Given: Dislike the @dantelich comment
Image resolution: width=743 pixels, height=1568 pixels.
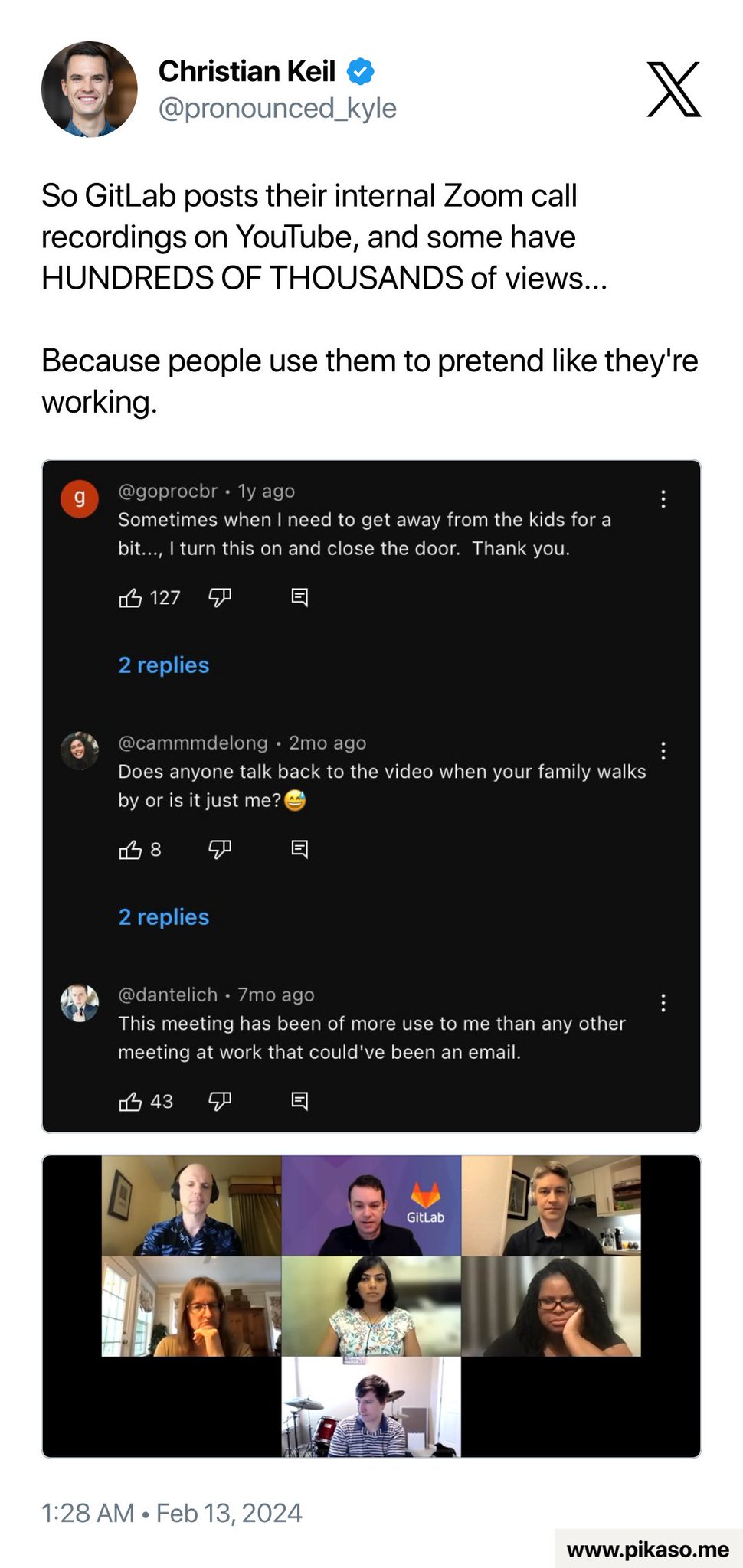Looking at the screenshot, I should (220, 1102).
